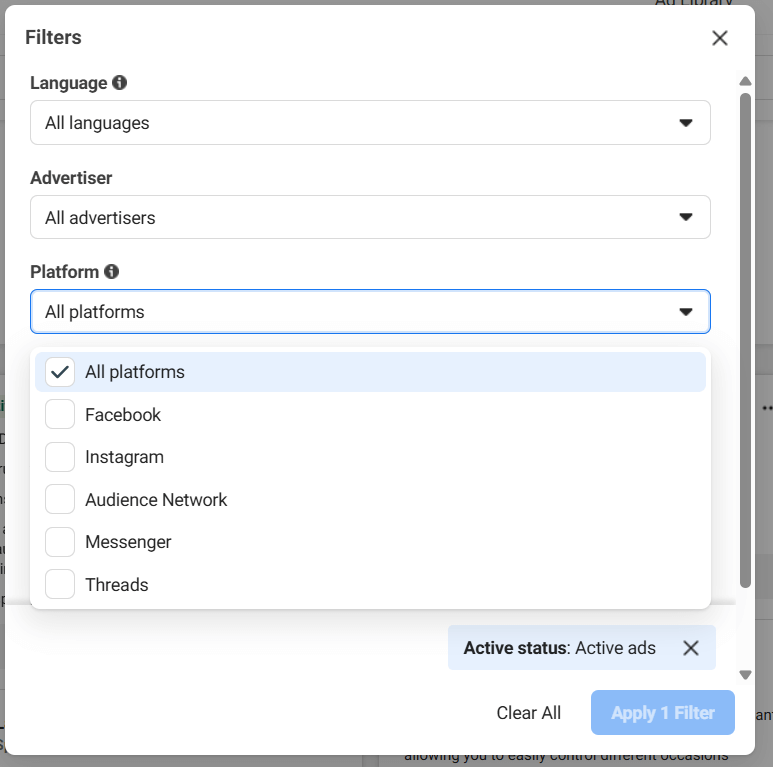Check the Threads platform checkbox
The height and width of the screenshot is (767, 773).
click(x=60, y=584)
